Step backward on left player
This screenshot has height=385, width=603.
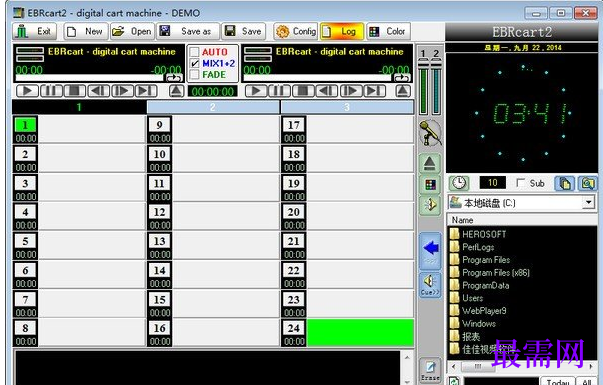(x=99, y=91)
